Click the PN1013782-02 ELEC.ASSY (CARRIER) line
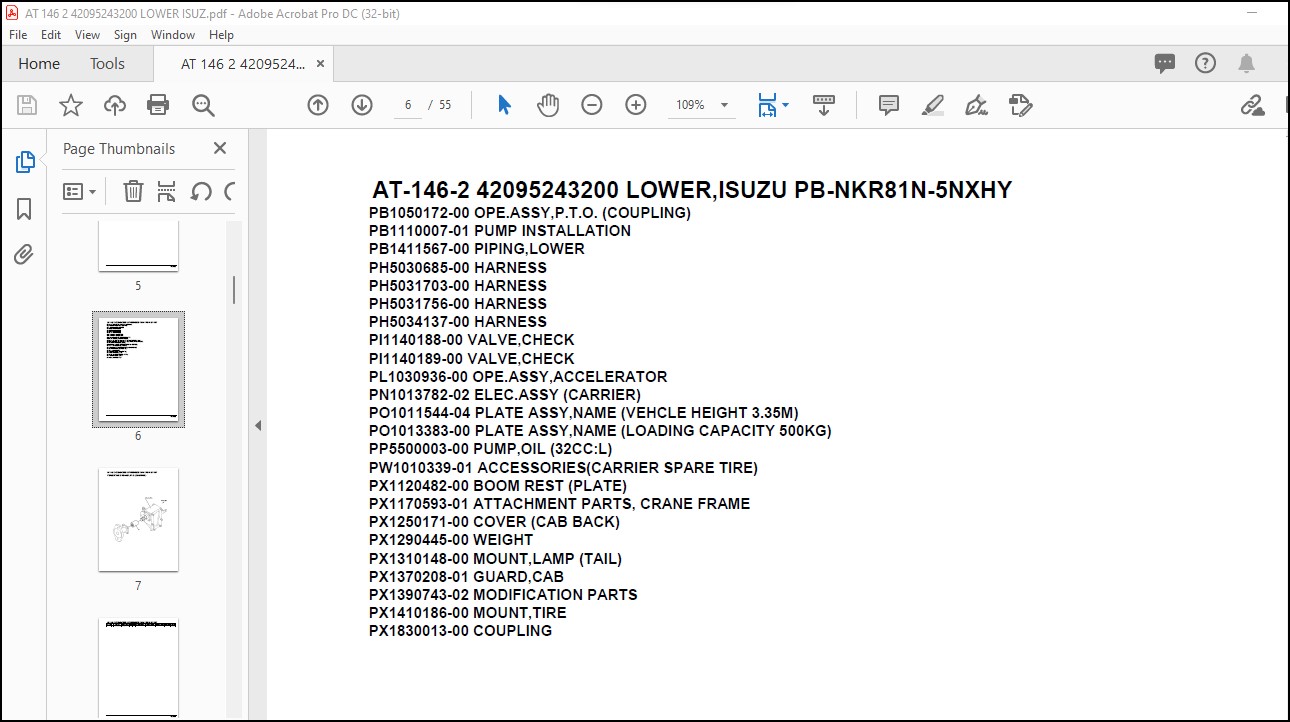This screenshot has width=1290, height=722. point(505,395)
